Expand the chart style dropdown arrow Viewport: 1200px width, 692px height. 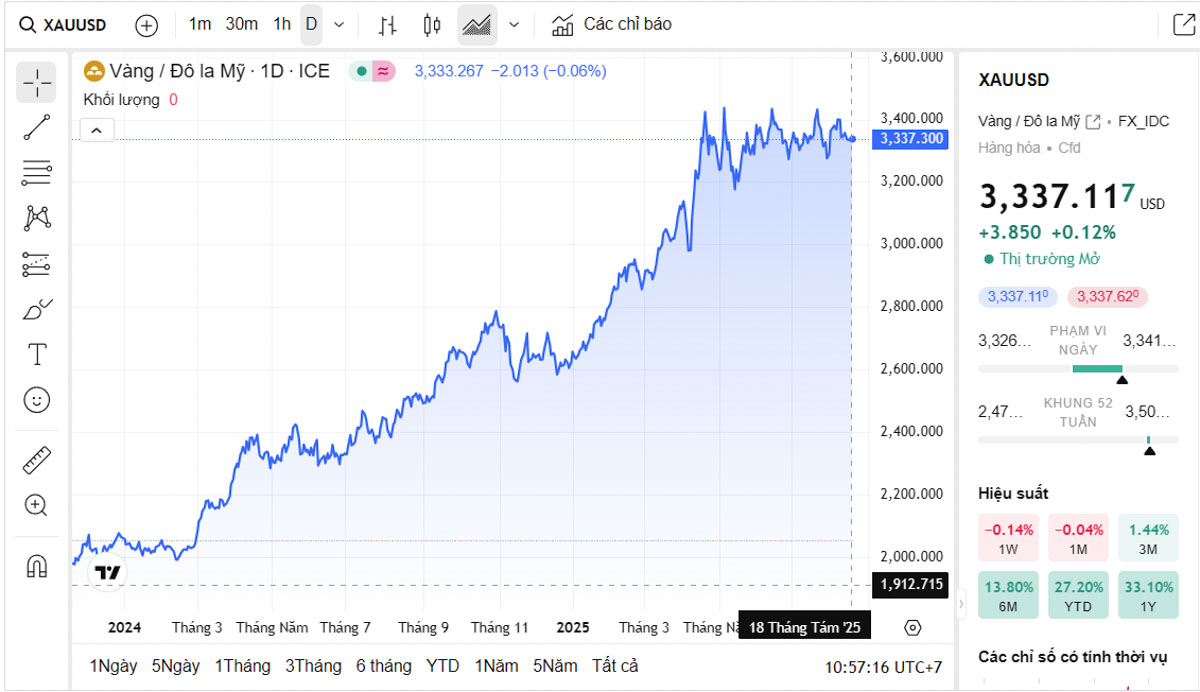click(514, 25)
